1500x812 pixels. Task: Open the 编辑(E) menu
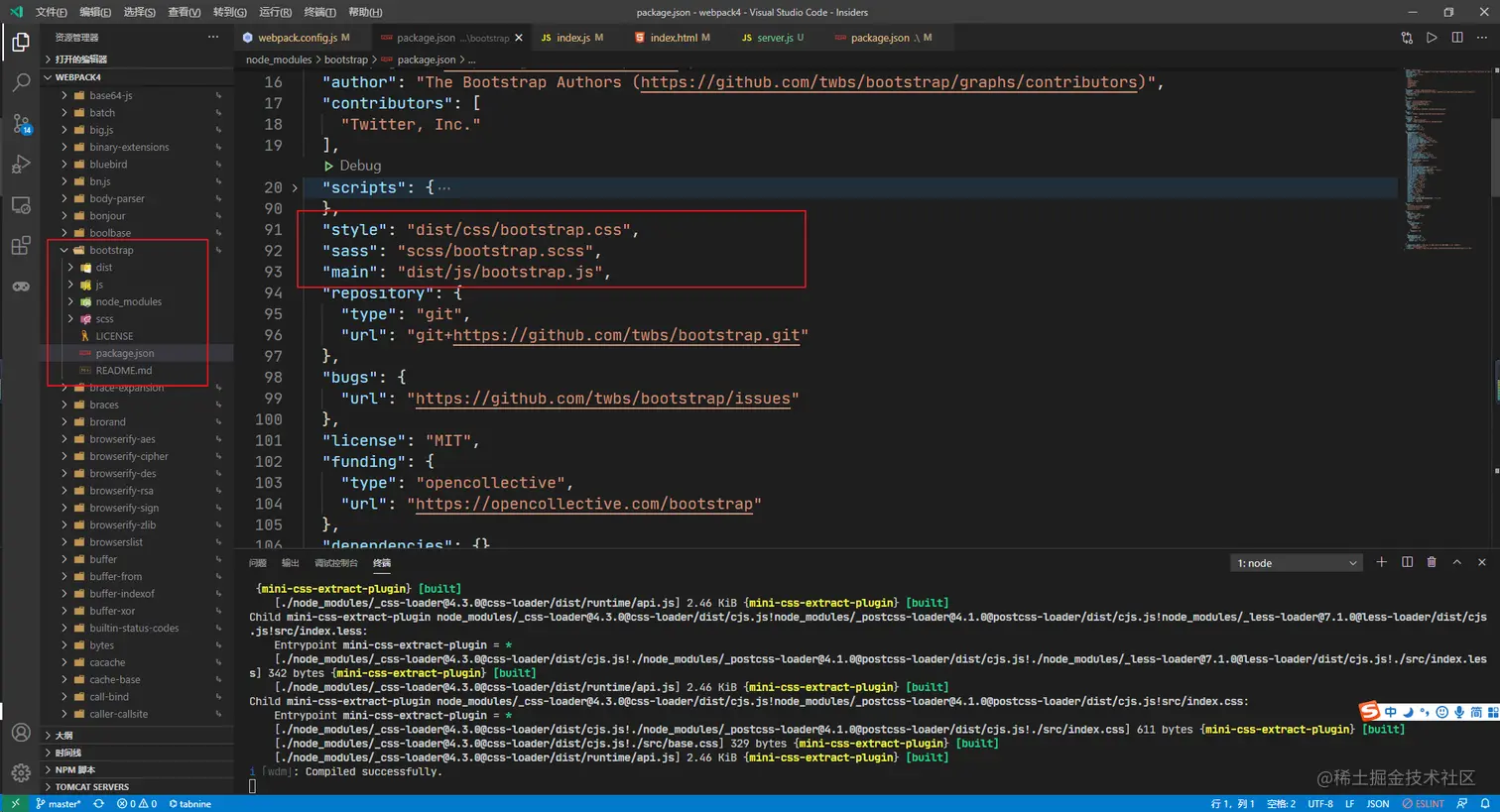95,12
